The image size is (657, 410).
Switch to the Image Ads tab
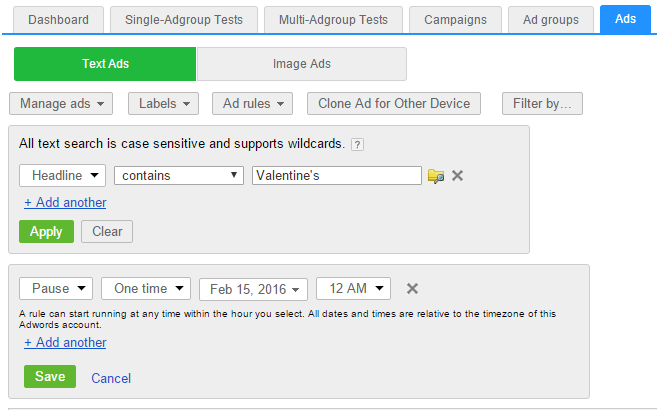coord(301,64)
